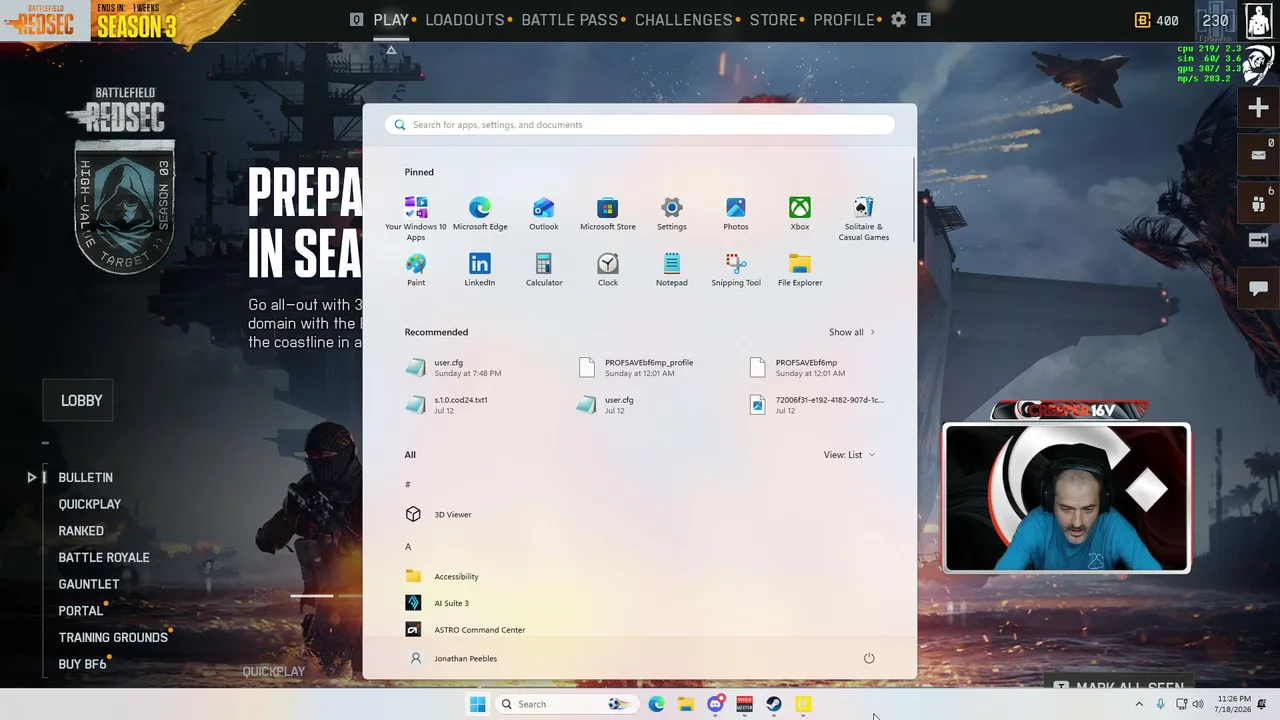1280x720 pixels.
Task: Click the Start menu search field
Action: (x=640, y=125)
